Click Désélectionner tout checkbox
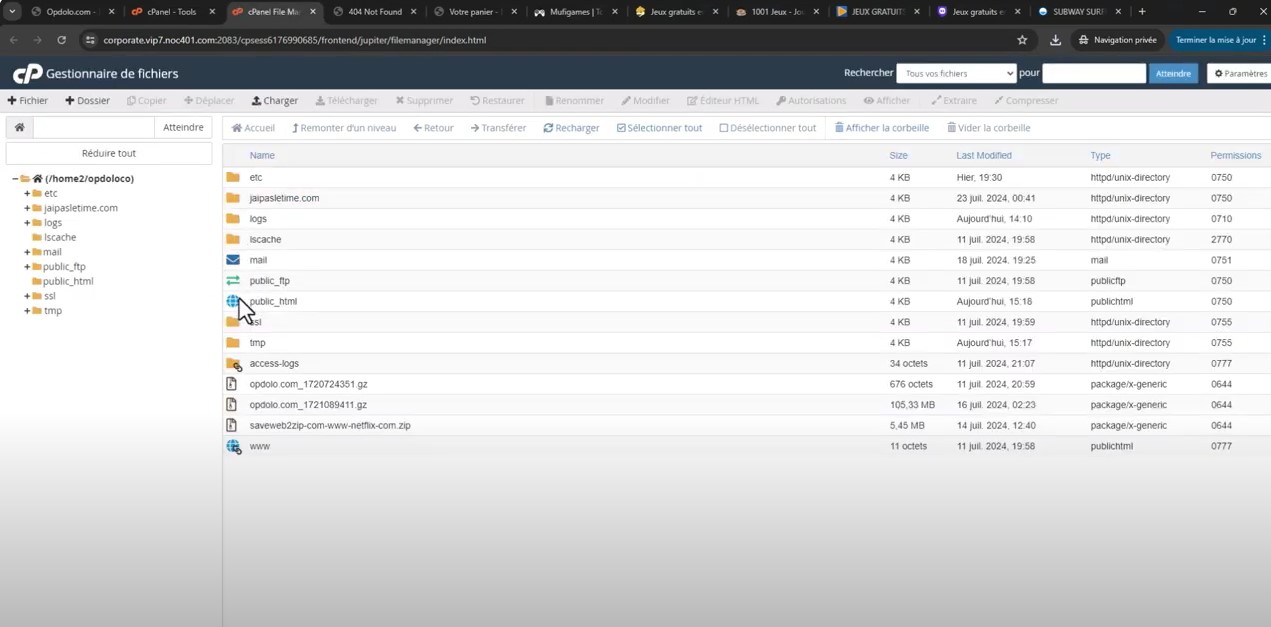Viewport: 1271px width, 627px height. tap(724, 128)
